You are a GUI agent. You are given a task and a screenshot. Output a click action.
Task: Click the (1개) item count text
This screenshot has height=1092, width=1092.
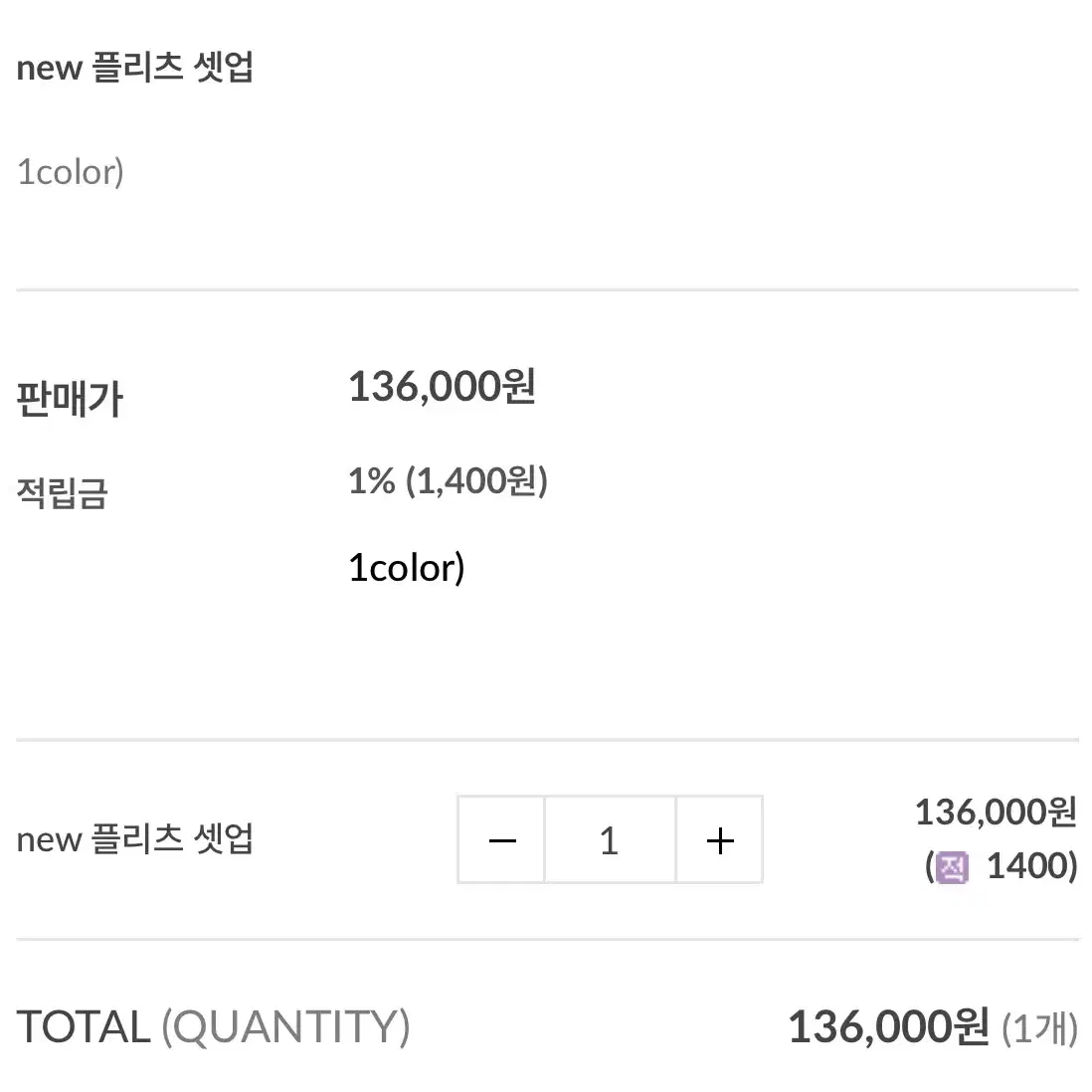click(x=1039, y=1028)
